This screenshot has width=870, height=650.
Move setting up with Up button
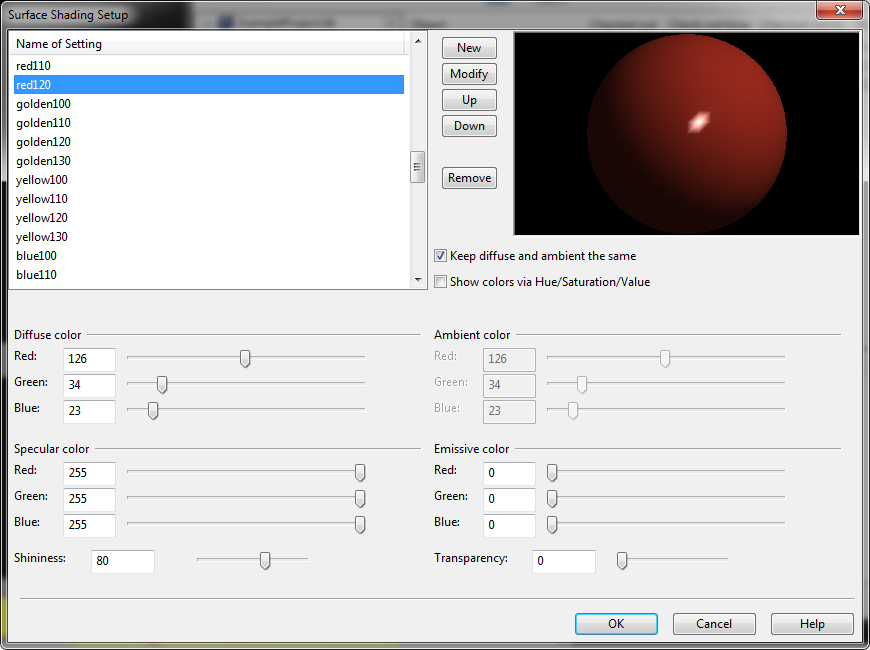click(469, 100)
